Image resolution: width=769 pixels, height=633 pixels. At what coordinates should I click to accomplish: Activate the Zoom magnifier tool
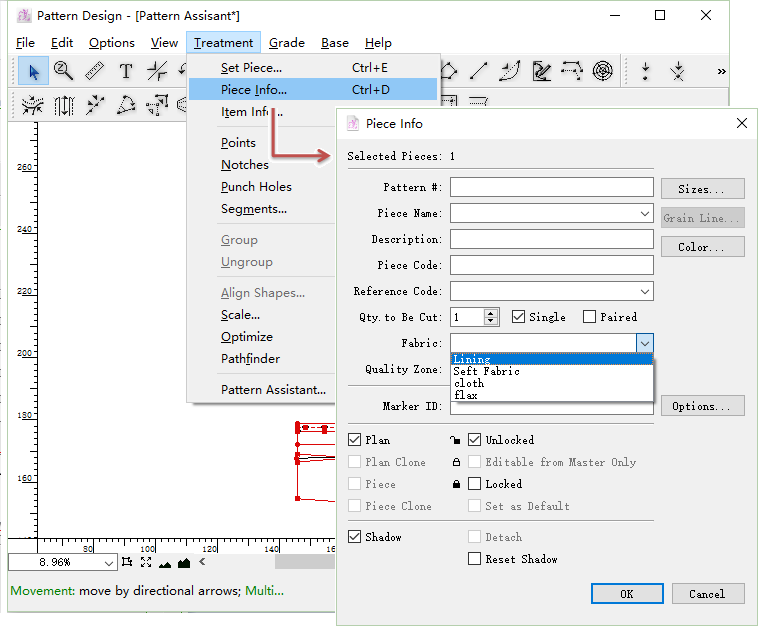click(64, 71)
